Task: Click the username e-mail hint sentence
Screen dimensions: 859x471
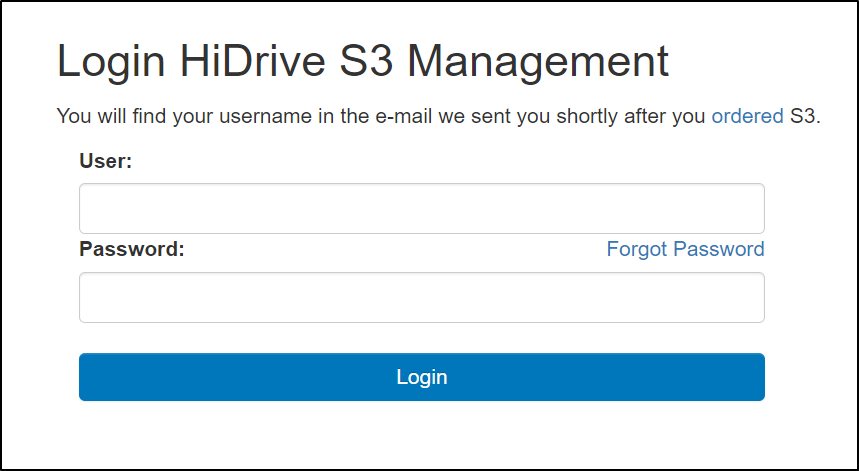Action: point(439,116)
